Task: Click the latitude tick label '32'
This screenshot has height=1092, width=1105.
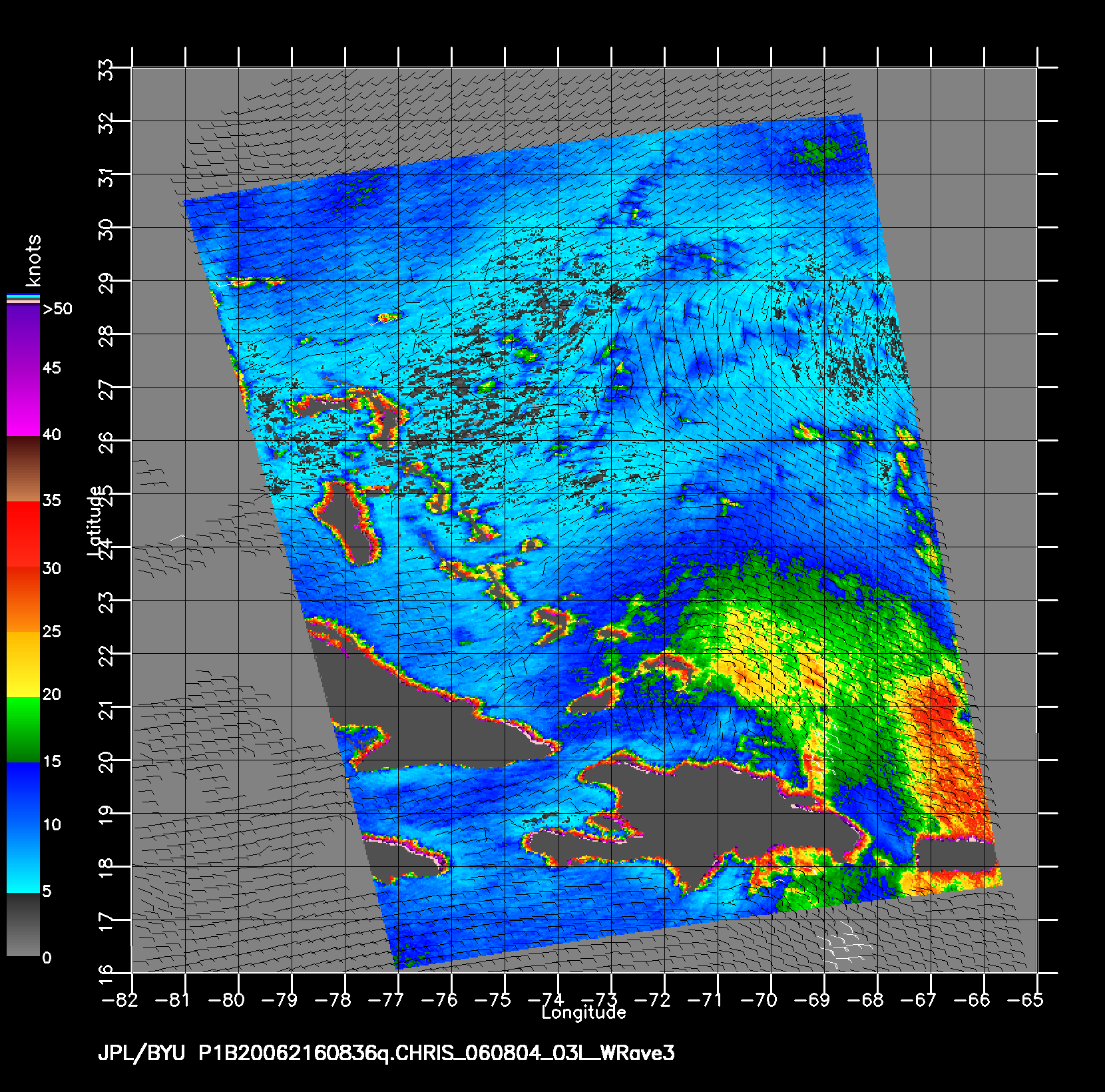Action: [105, 123]
